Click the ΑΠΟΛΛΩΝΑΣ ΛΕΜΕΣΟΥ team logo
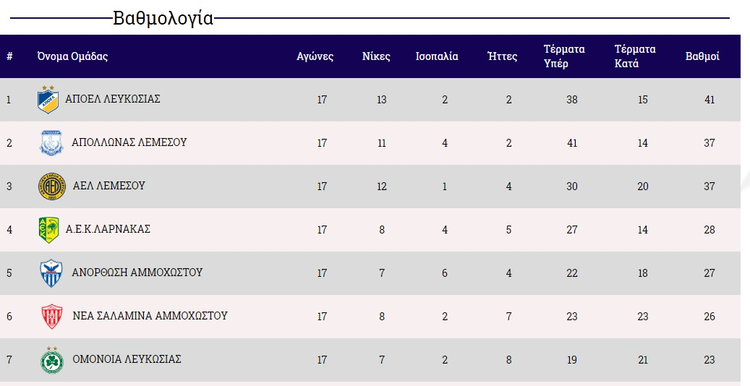 coord(51,143)
